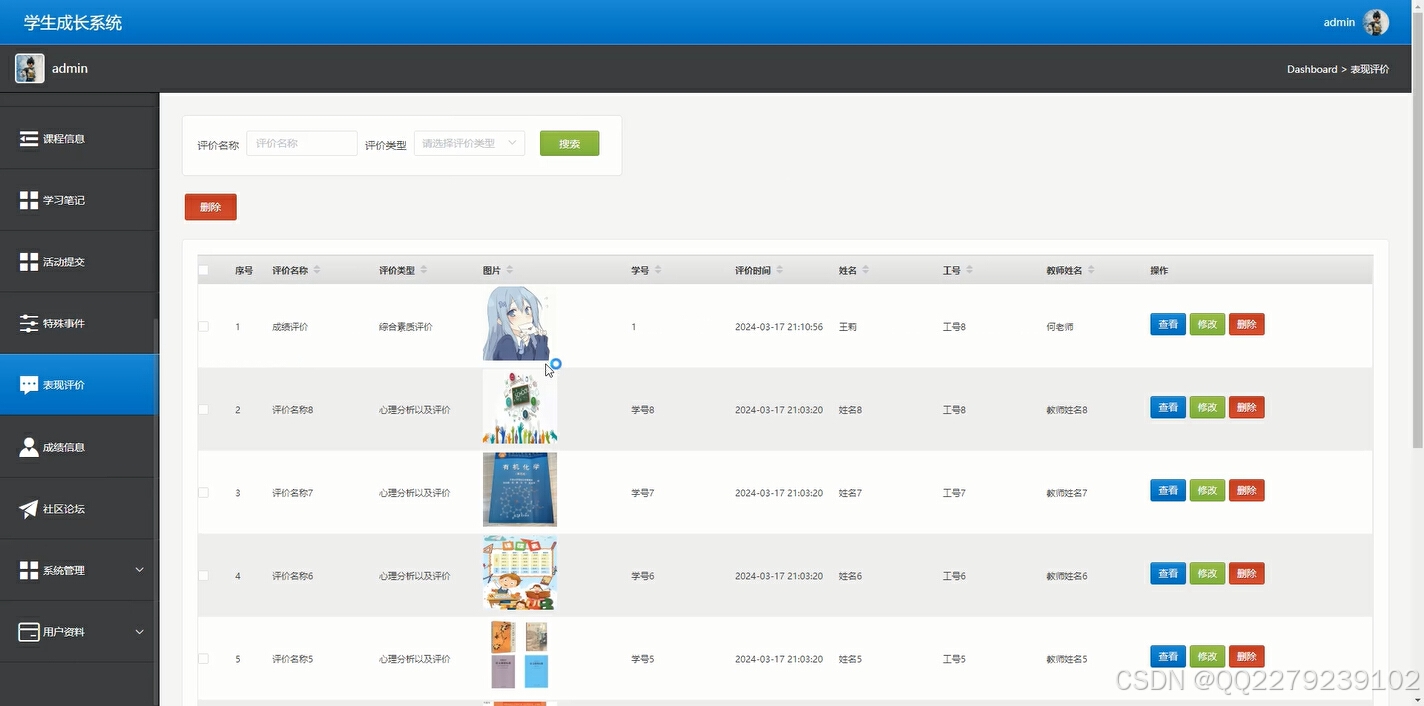
Task: Open 特殊事件 via its sidebar icon
Action: (x=28, y=323)
